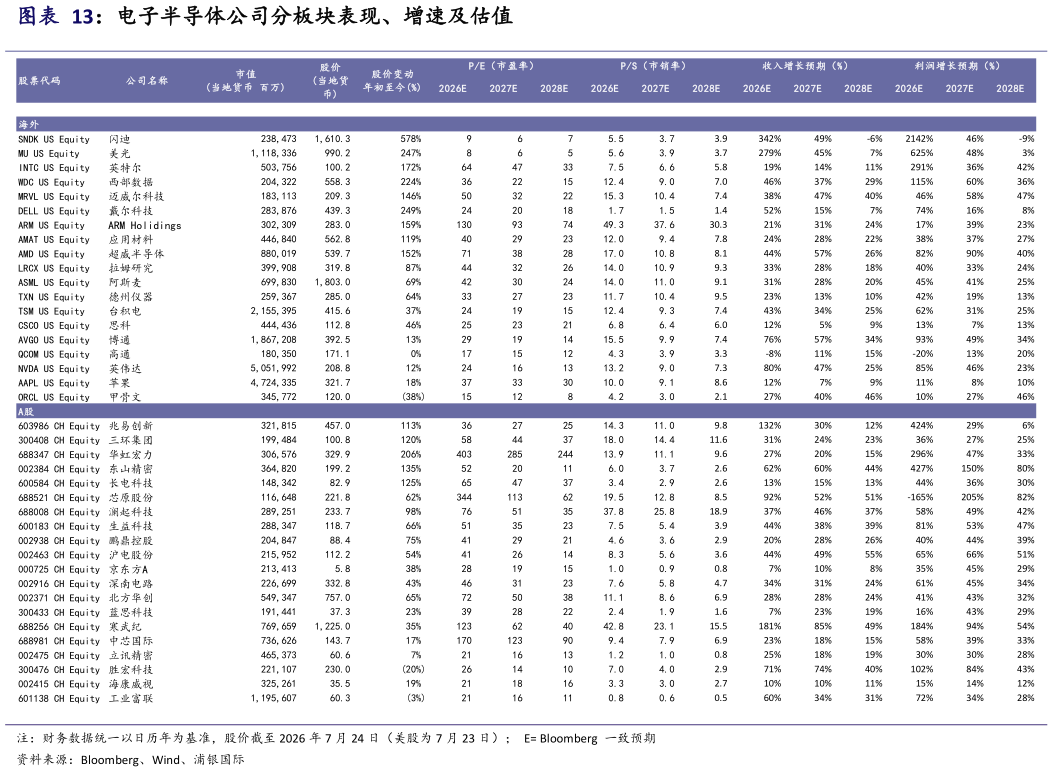Click 688521 CH Equity ticker

click(59, 498)
